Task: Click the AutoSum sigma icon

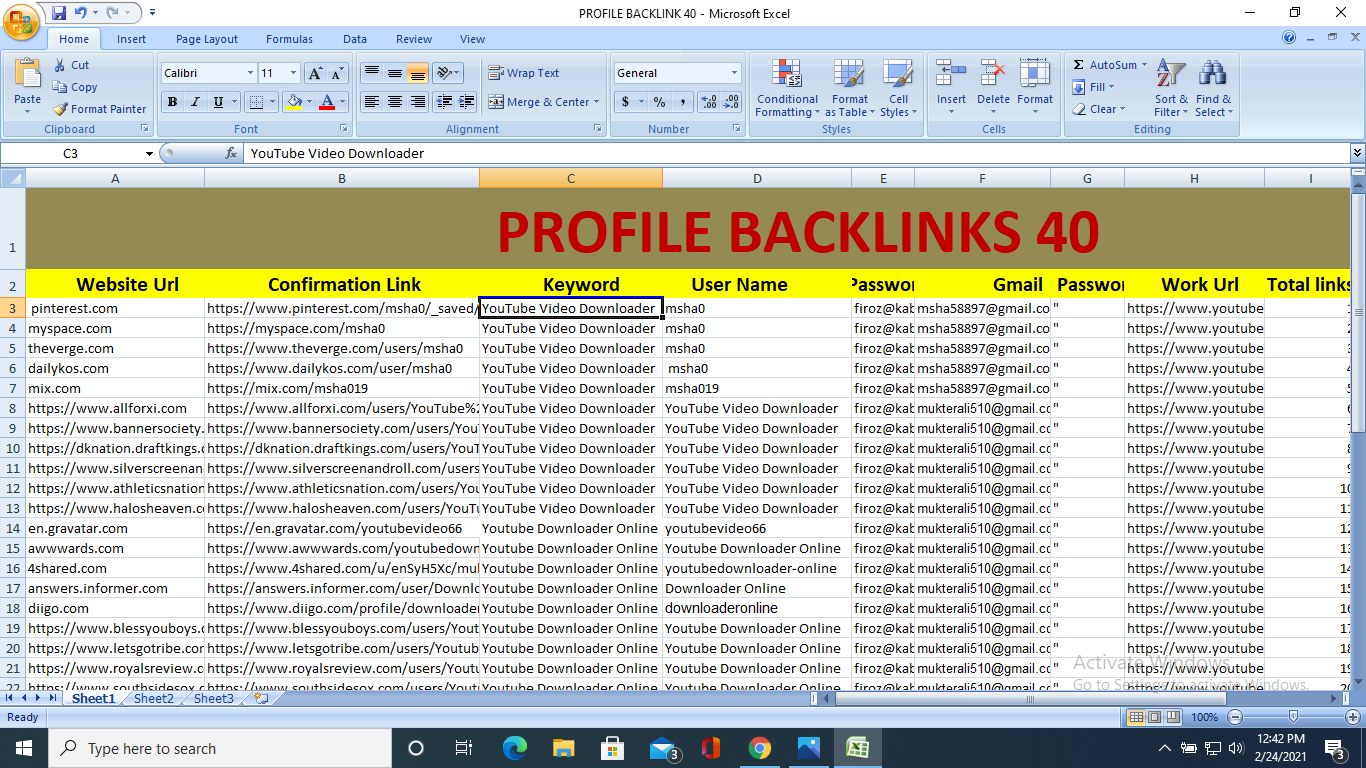Action: 1078,65
